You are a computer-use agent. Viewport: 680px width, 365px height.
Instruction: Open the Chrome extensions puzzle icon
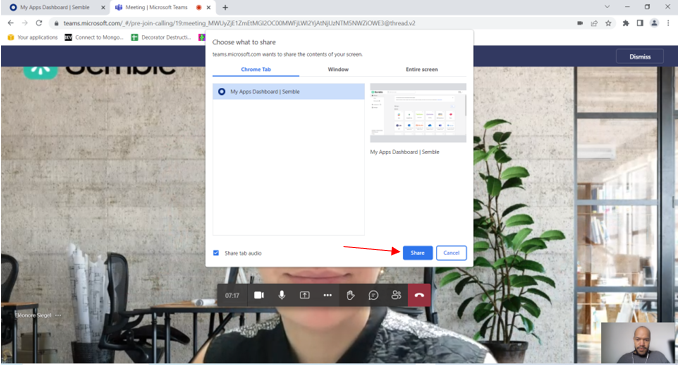point(626,23)
